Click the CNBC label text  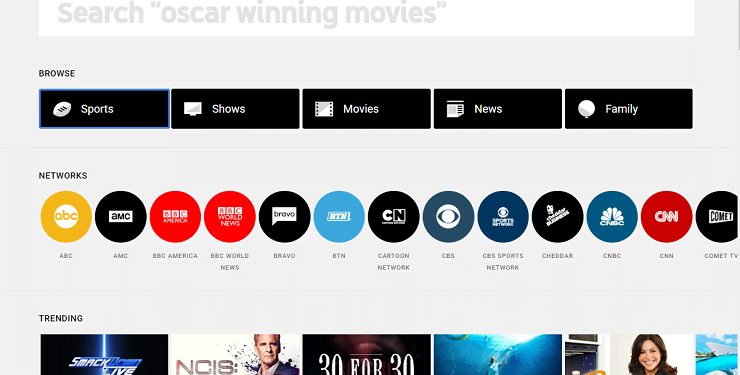point(612,256)
